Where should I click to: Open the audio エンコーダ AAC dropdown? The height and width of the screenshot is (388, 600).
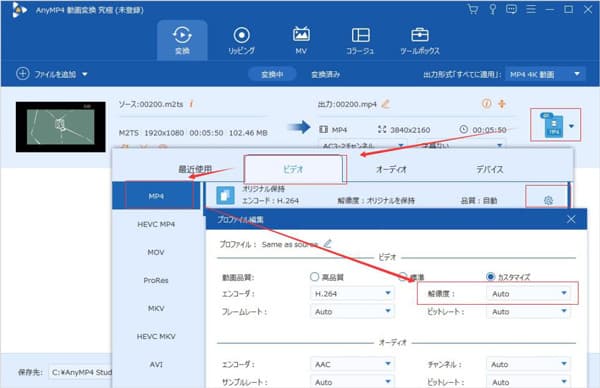pos(352,364)
